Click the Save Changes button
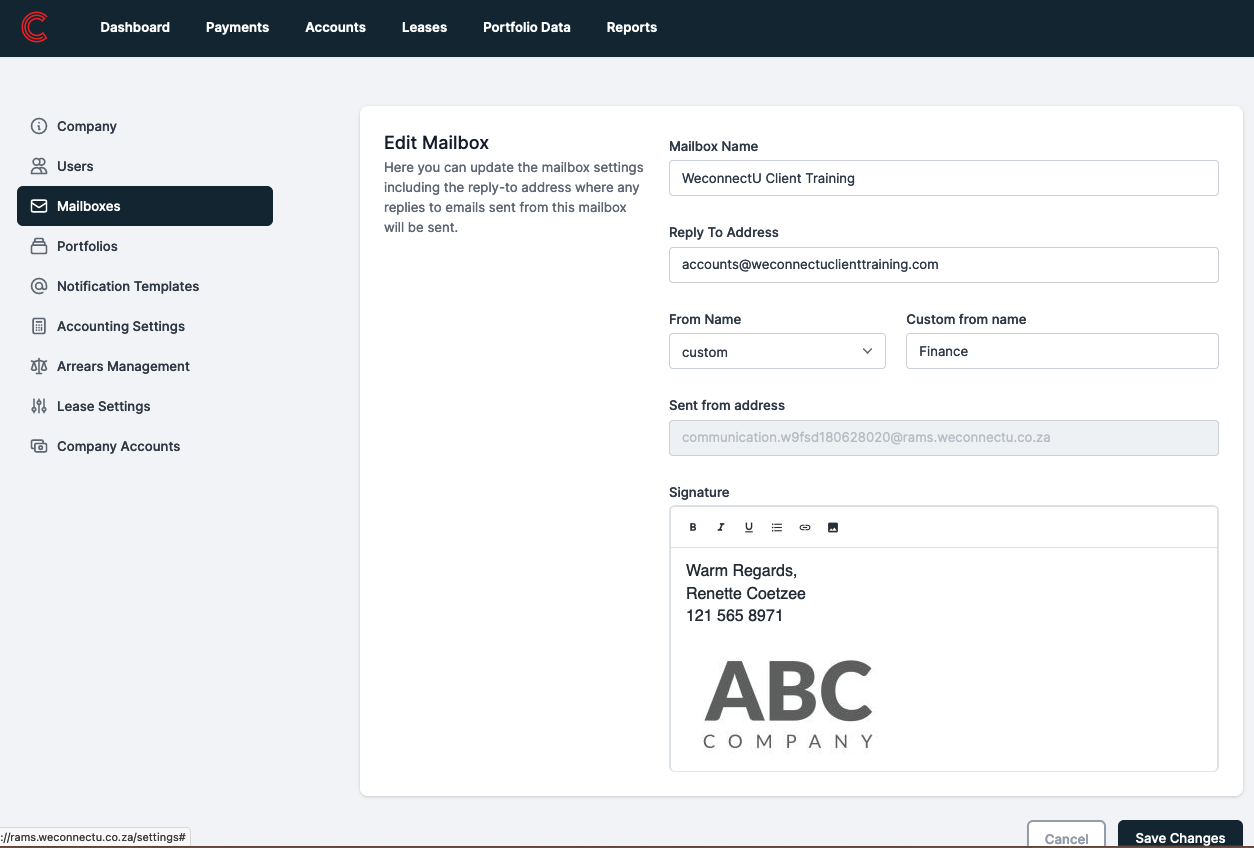 (1180, 836)
